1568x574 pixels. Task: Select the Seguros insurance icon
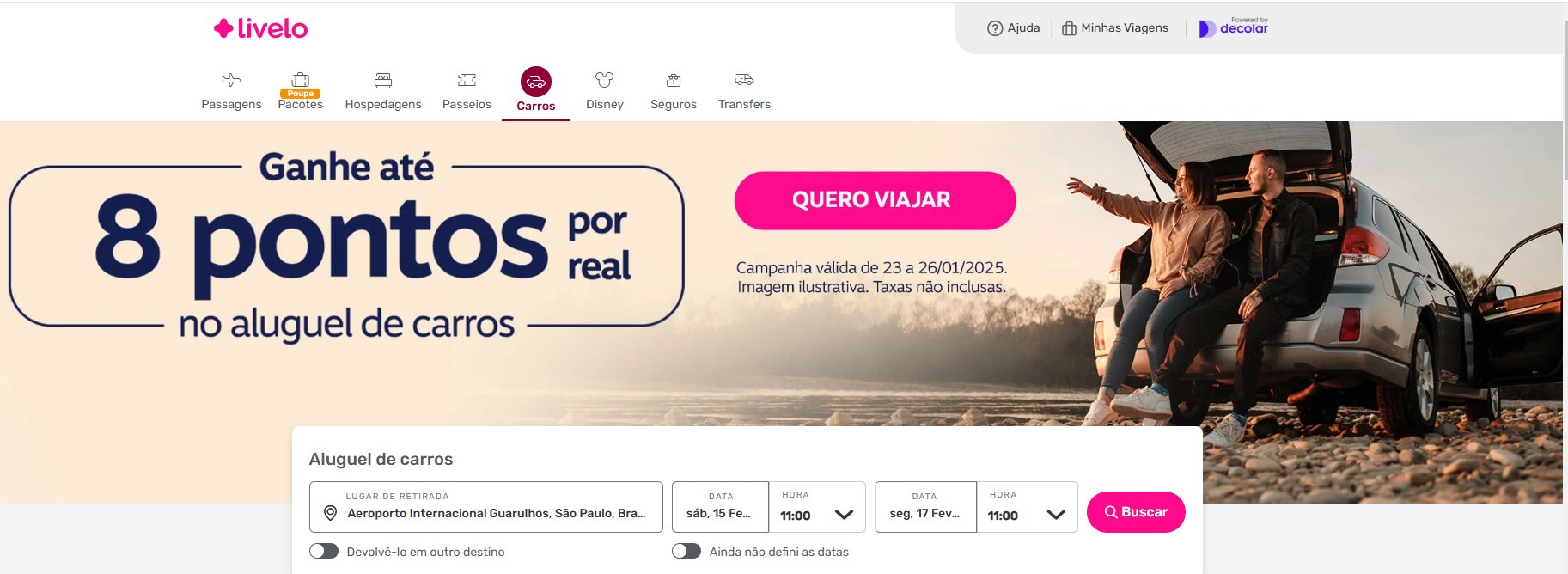coord(674,80)
